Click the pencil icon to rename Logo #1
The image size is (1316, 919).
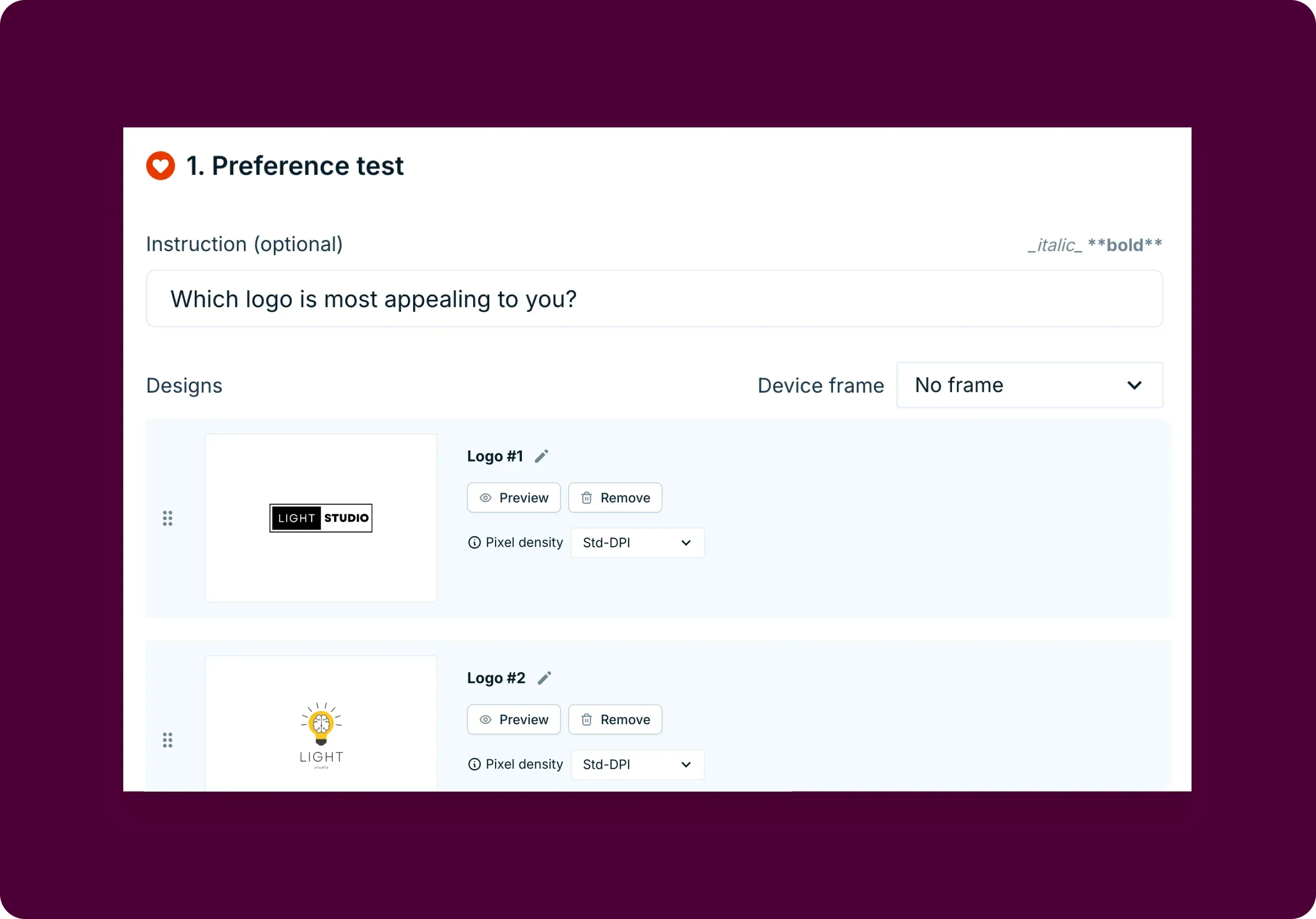click(542, 455)
